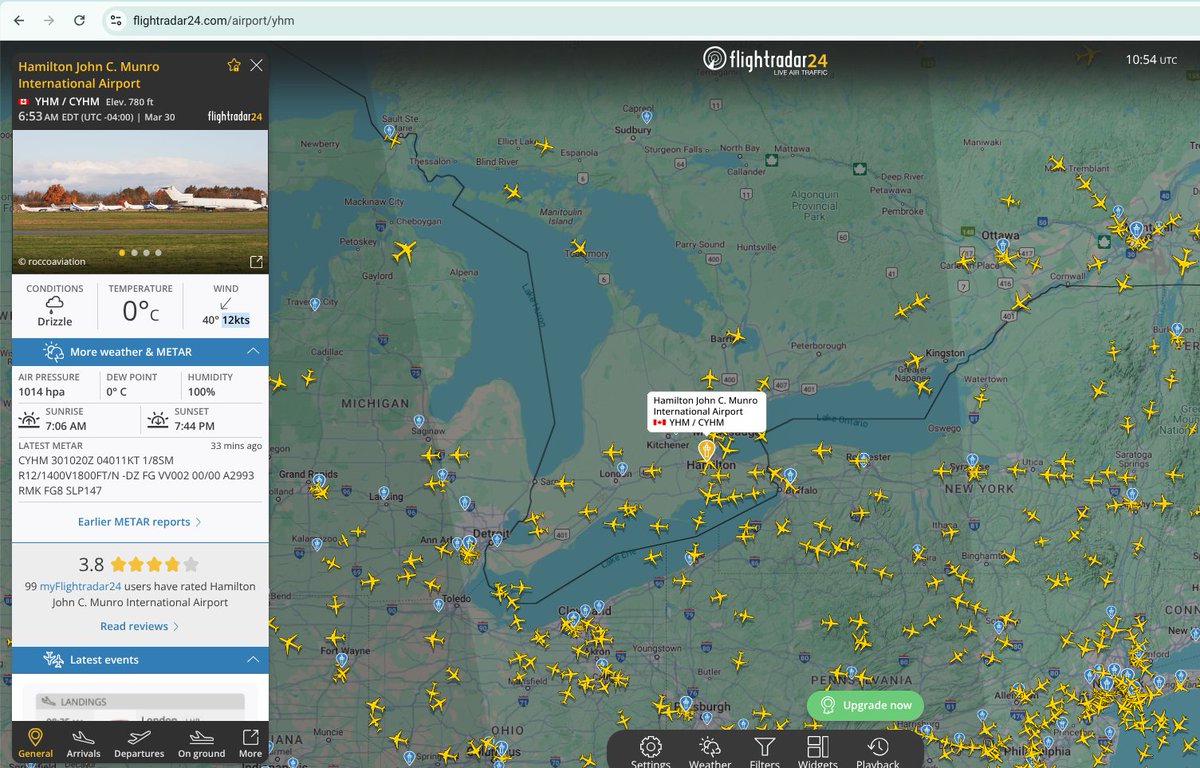1200x768 pixels.
Task: Click the browser forward arrow
Action: tap(49, 20)
